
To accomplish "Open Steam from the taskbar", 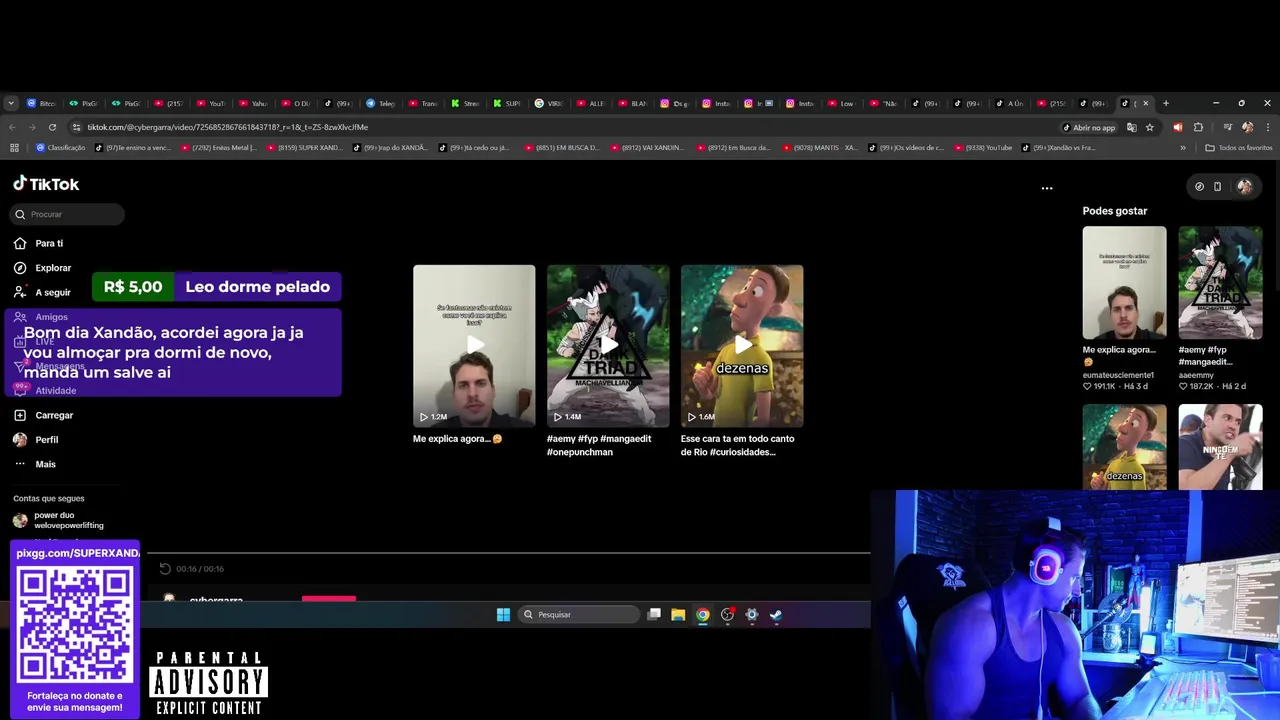I will (775, 615).
